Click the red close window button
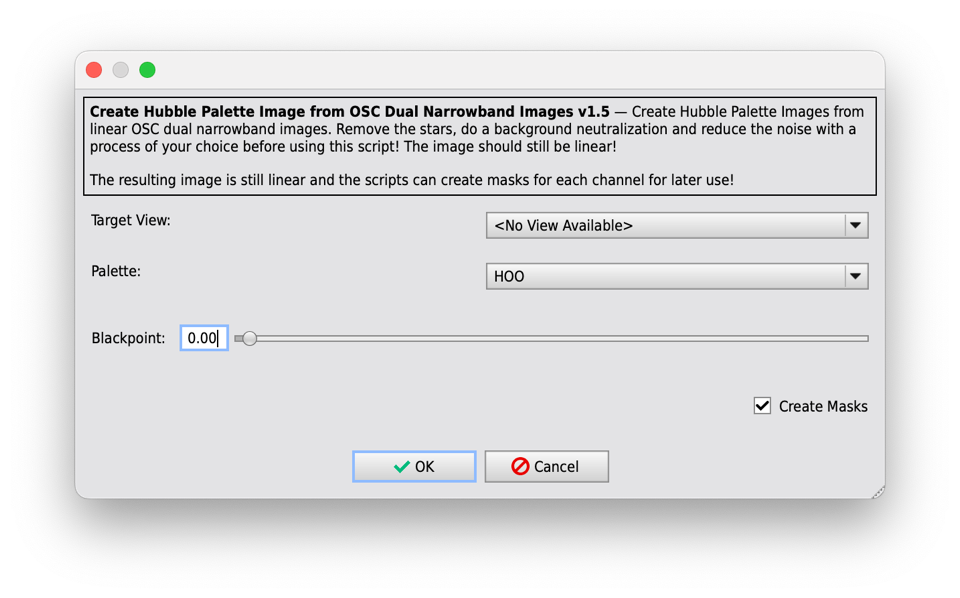Image resolution: width=960 pixels, height=598 pixels. [94, 70]
